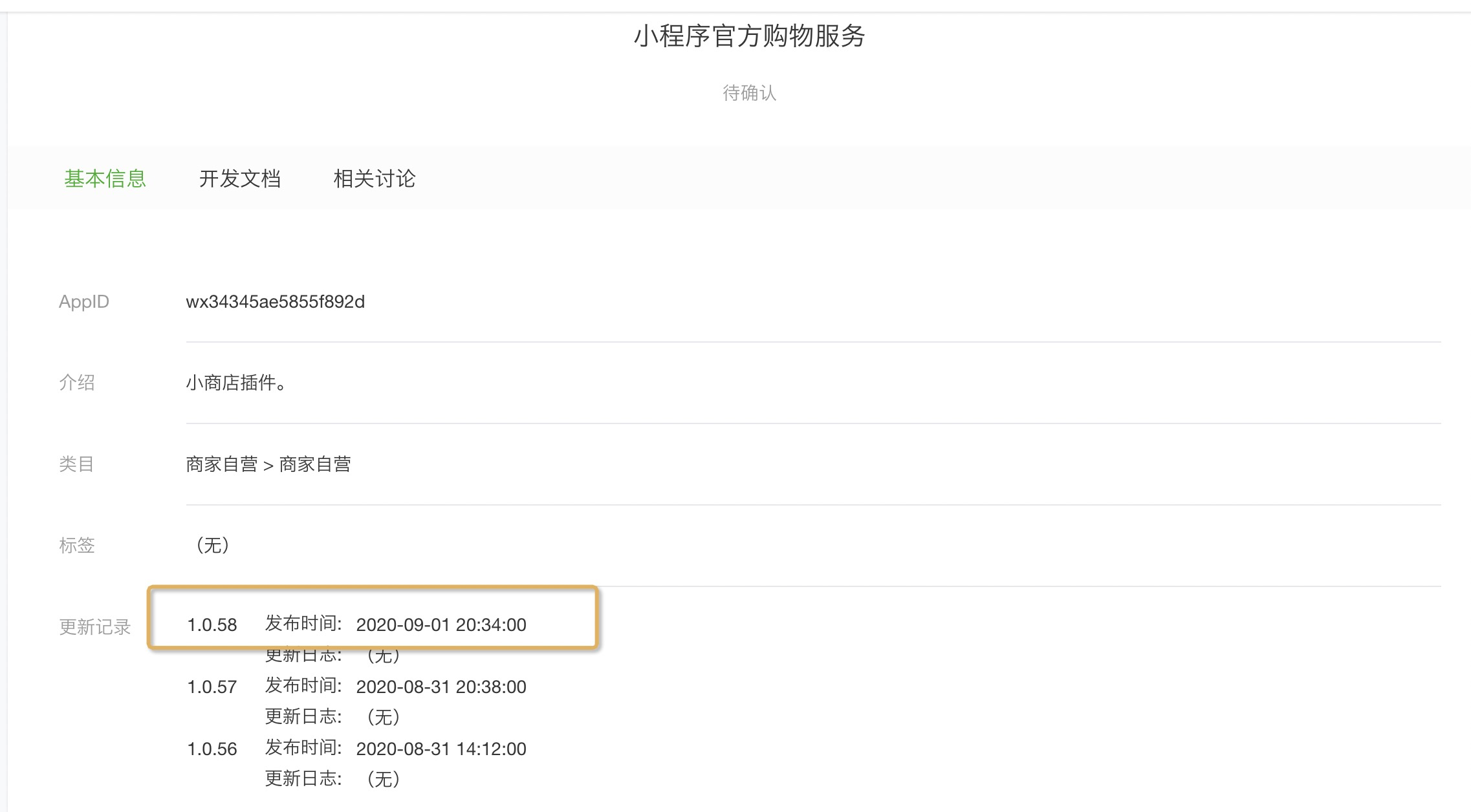Select version number 1.0.58
1471x812 pixels.
click(212, 625)
